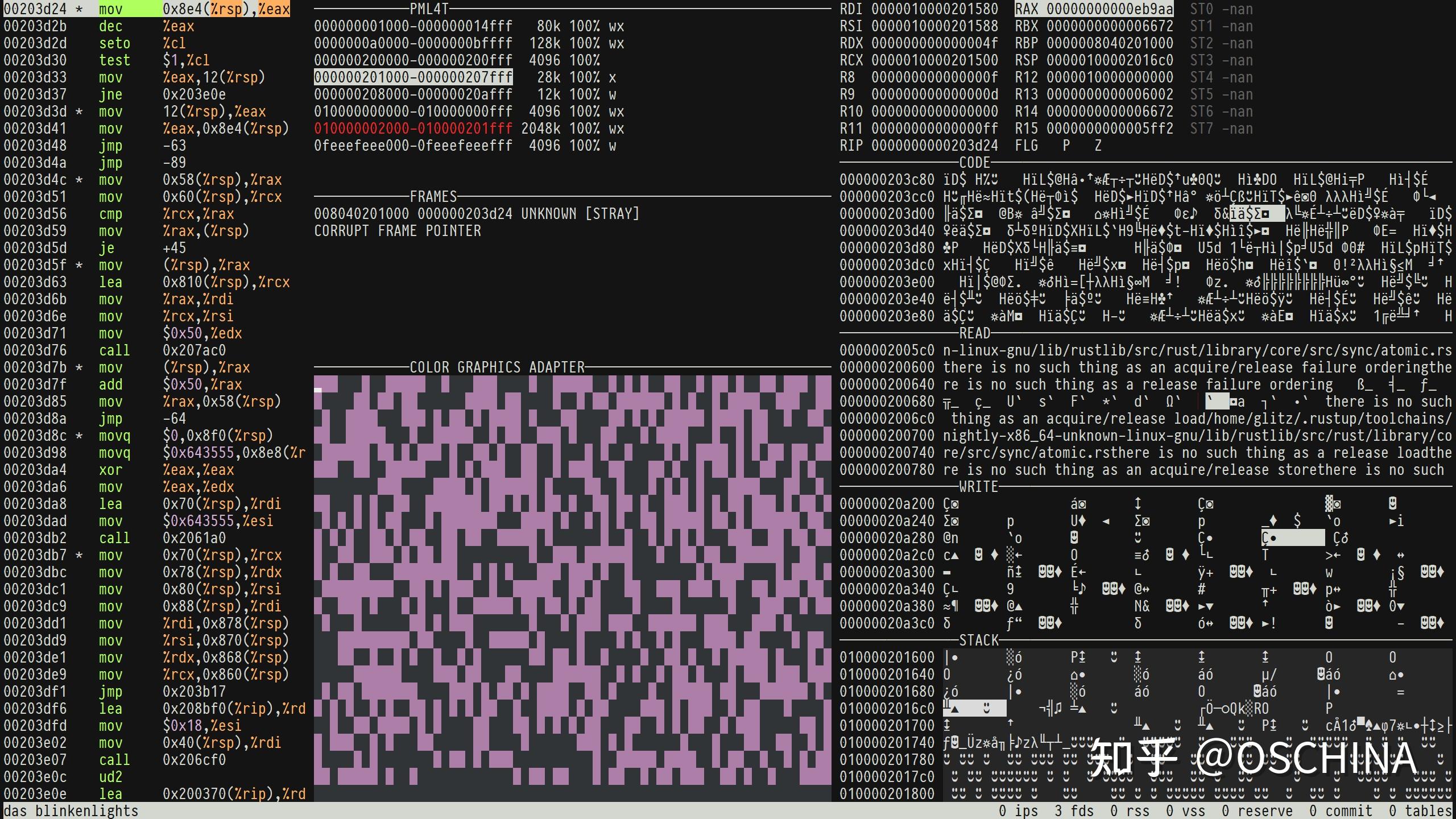Screen dimensions: 1456x819
Task: Click the 000000208000-00000020afff mapping row
Action: pos(465,94)
